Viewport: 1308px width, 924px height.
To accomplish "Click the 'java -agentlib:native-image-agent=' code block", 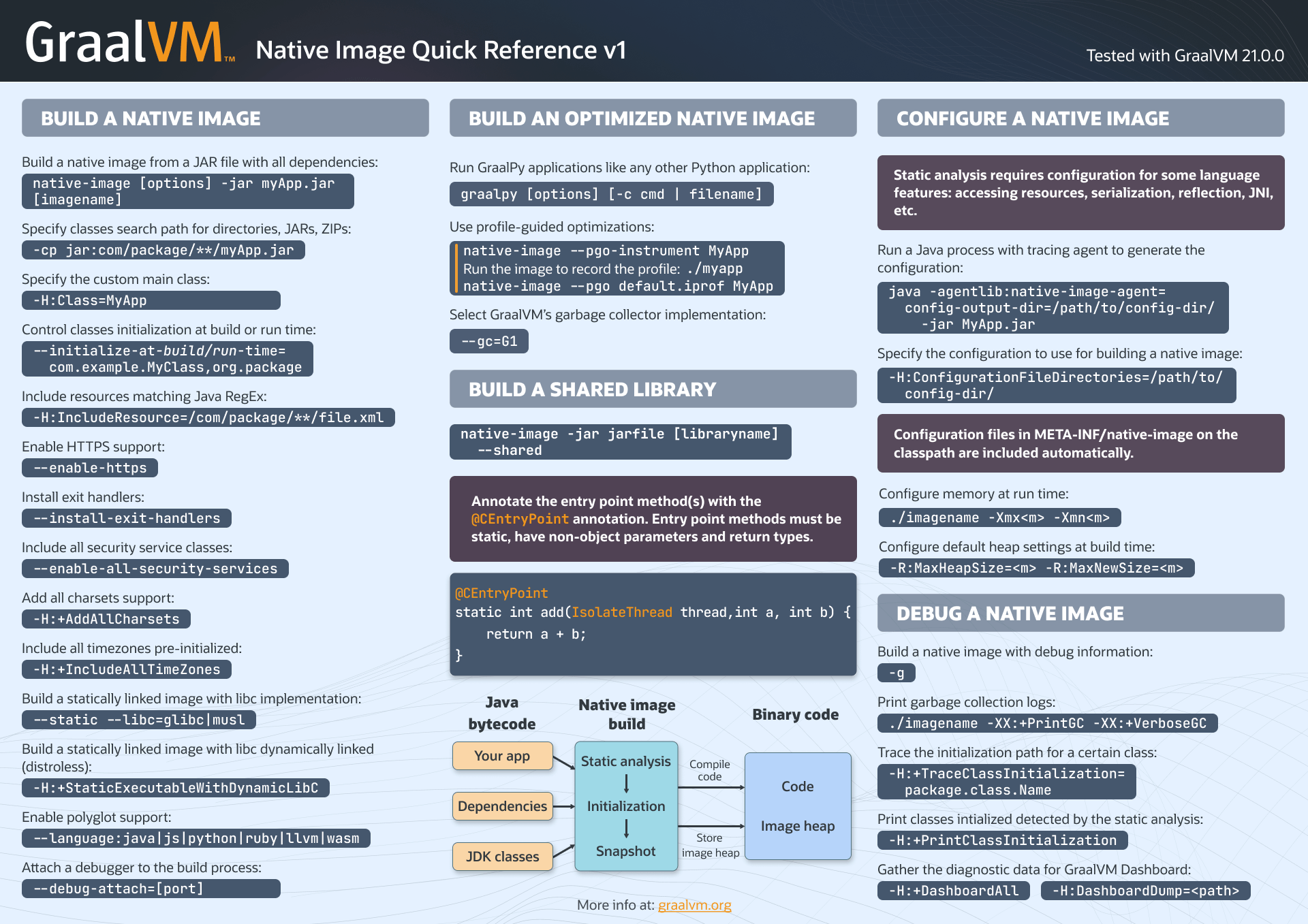I will click(x=1053, y=308).
